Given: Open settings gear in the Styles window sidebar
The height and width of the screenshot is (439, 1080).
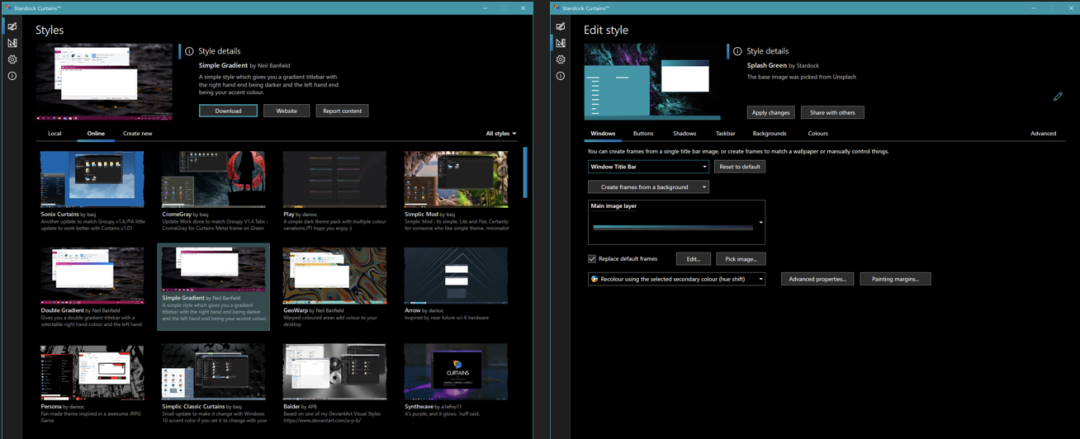Looking at the screenshot, I should pos(13,60).
